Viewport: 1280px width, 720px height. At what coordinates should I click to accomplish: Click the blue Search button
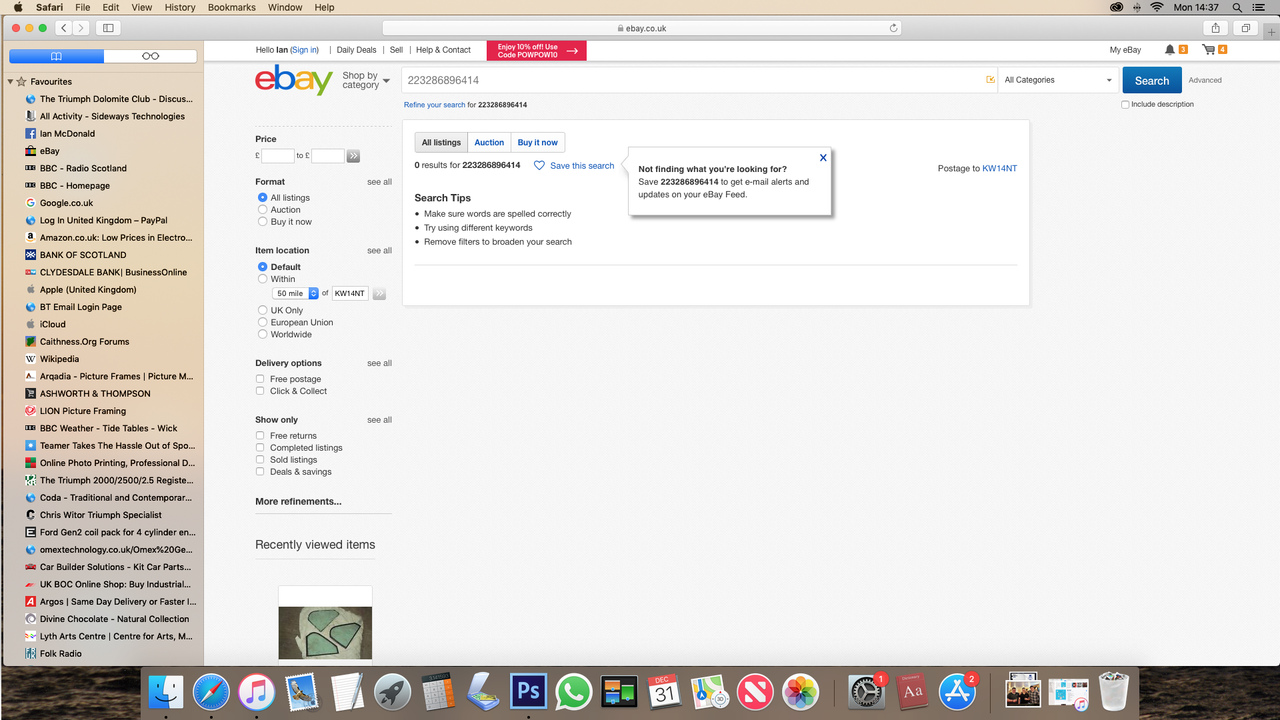[x=1152, y=80]
